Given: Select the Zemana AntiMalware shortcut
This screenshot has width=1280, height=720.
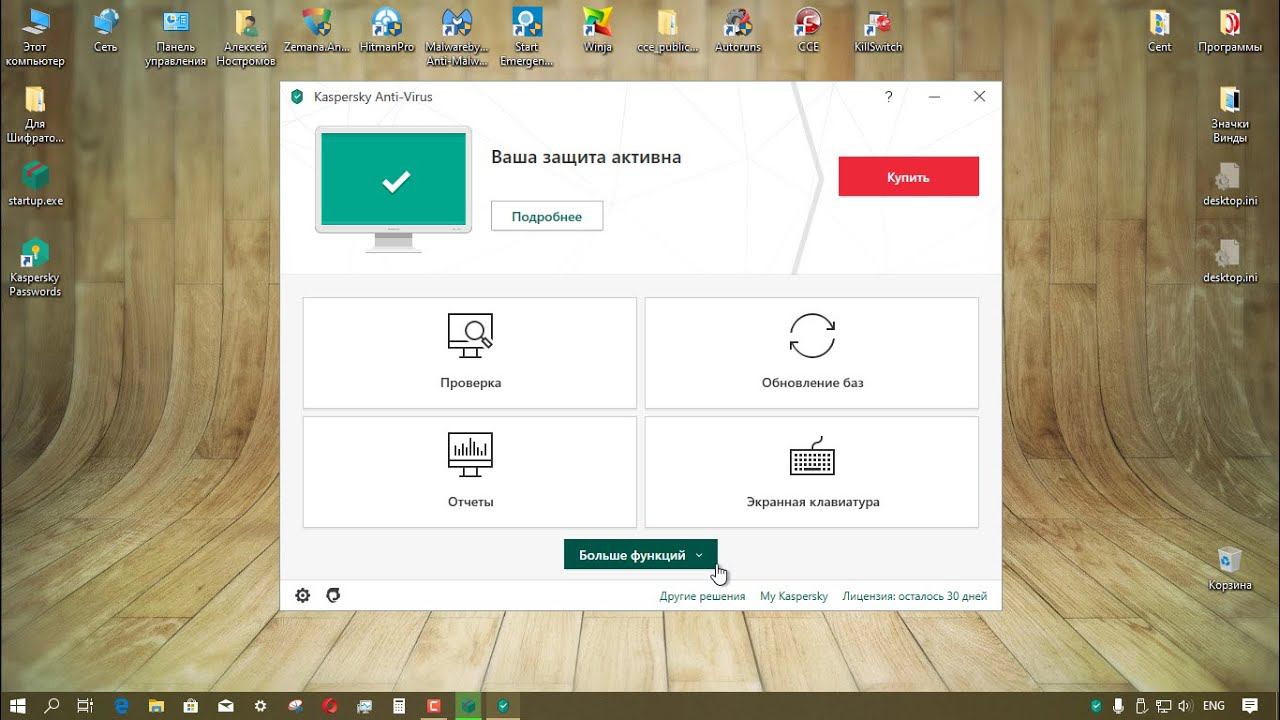Looking at the screenshot, I should point(316,31).
